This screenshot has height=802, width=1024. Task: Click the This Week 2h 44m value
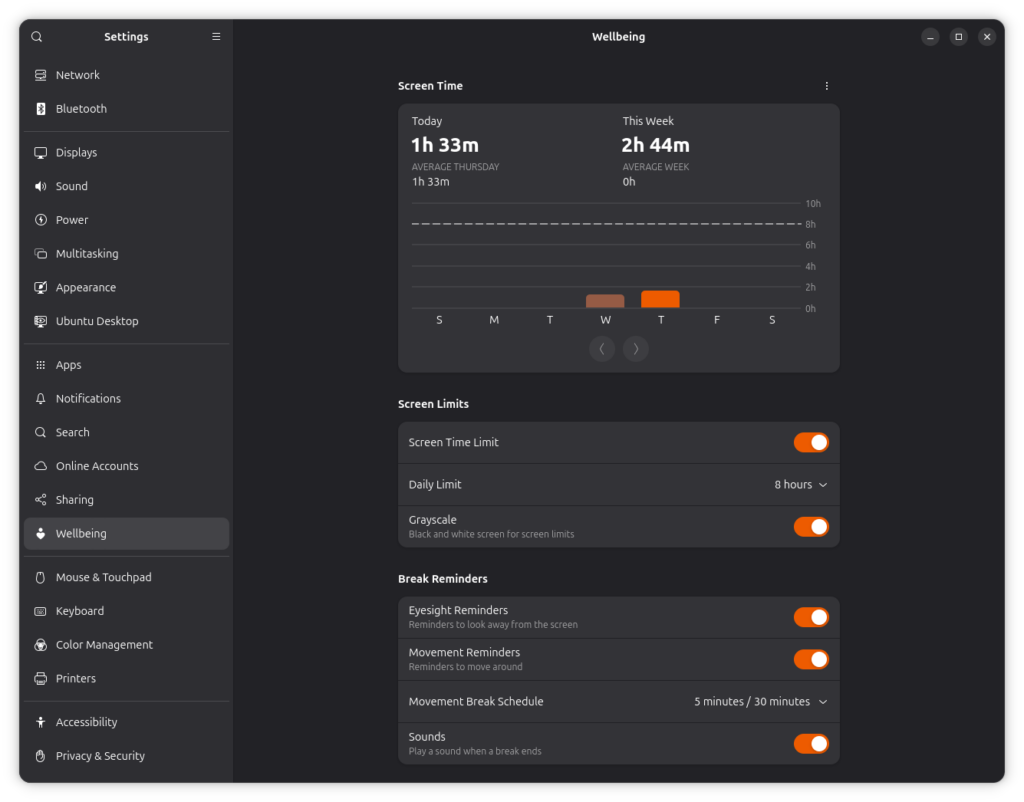[x=656, y=145]
